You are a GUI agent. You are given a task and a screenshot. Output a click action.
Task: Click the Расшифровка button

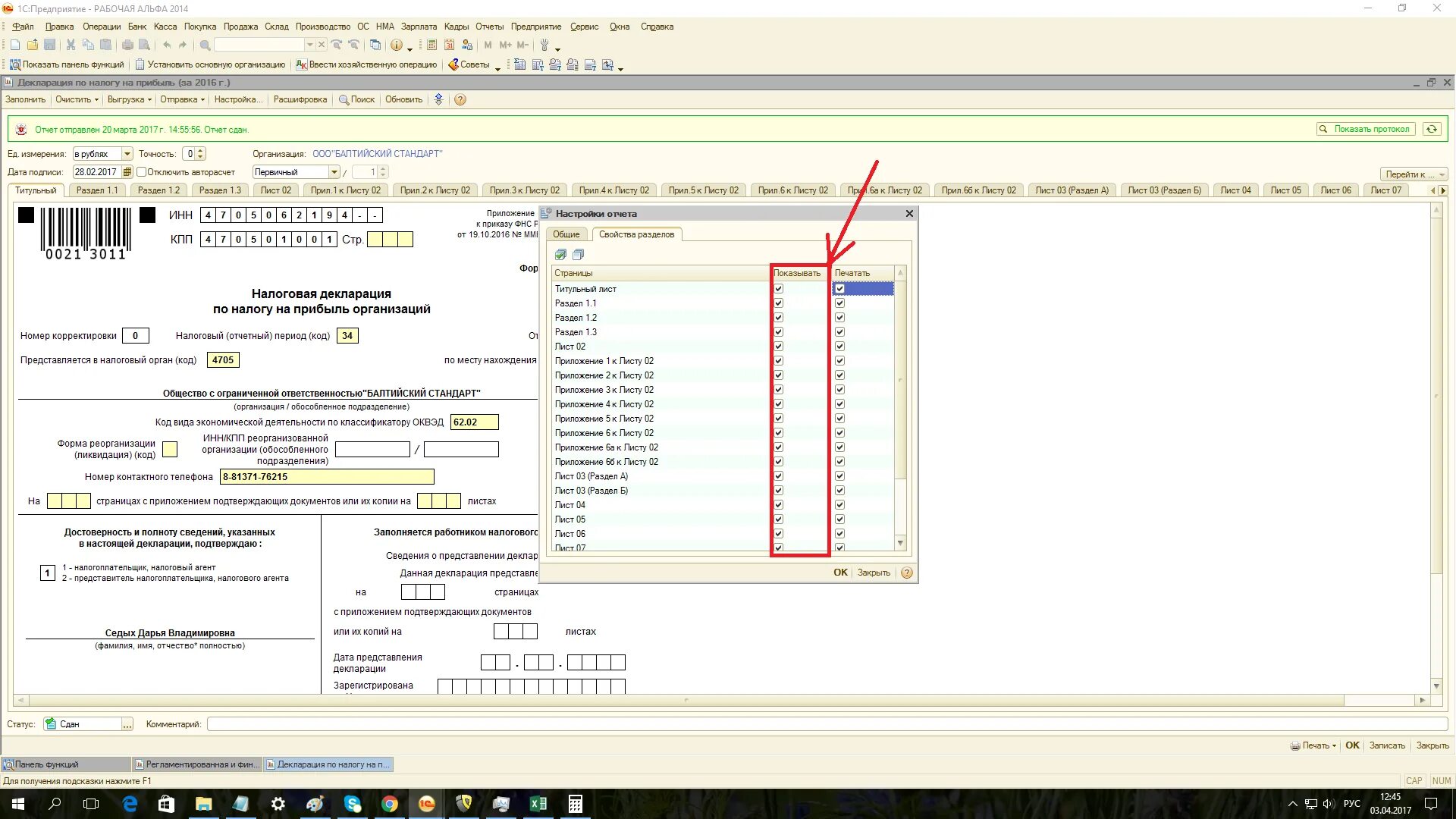300,100
